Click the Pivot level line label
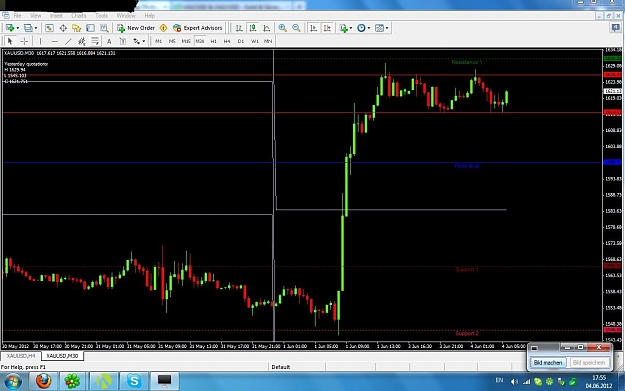 [x=467, y=166]
